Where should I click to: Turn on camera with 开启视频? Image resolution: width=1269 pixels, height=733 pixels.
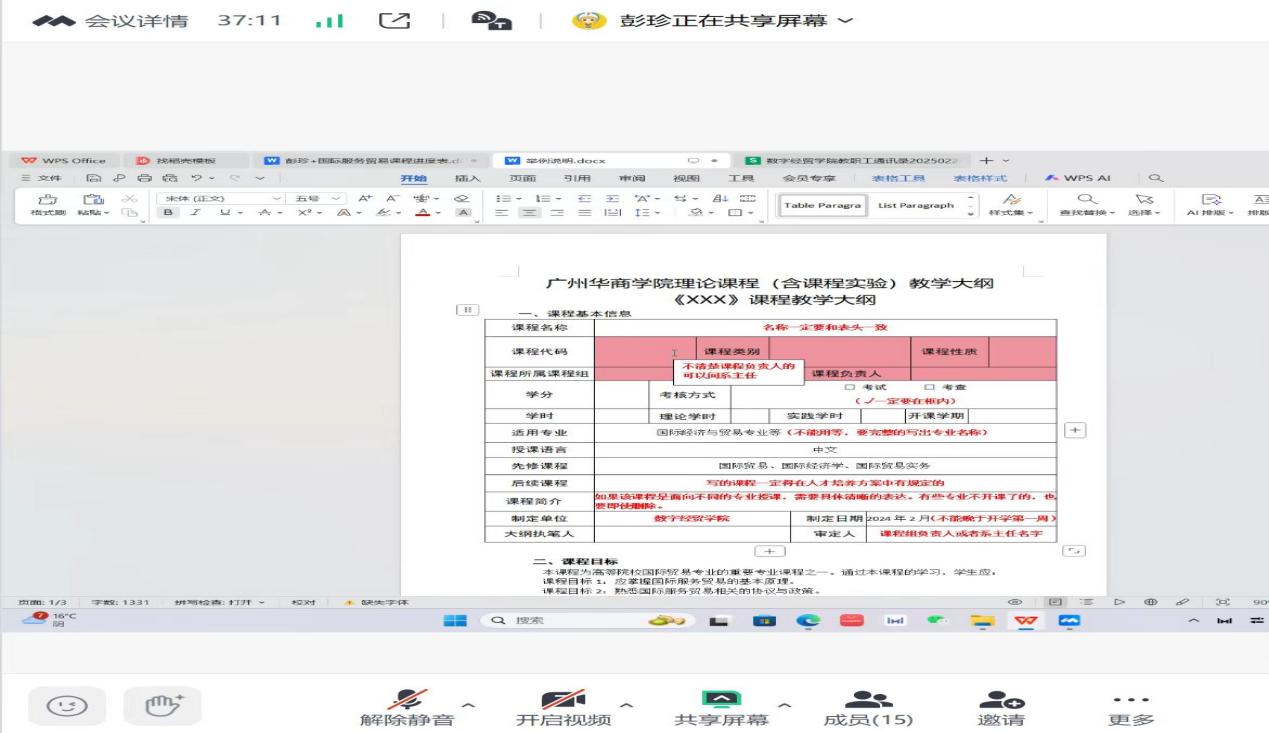563,708
